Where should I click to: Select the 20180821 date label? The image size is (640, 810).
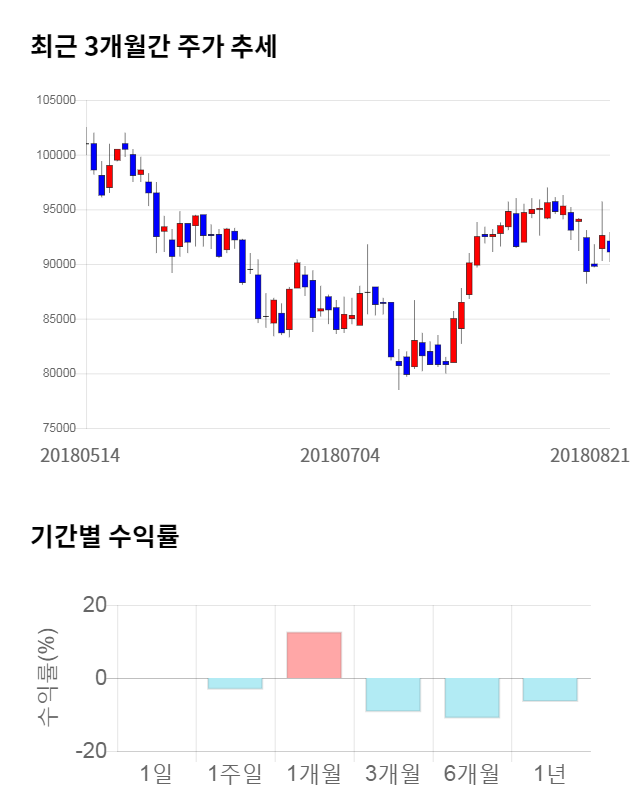point(589,455)
